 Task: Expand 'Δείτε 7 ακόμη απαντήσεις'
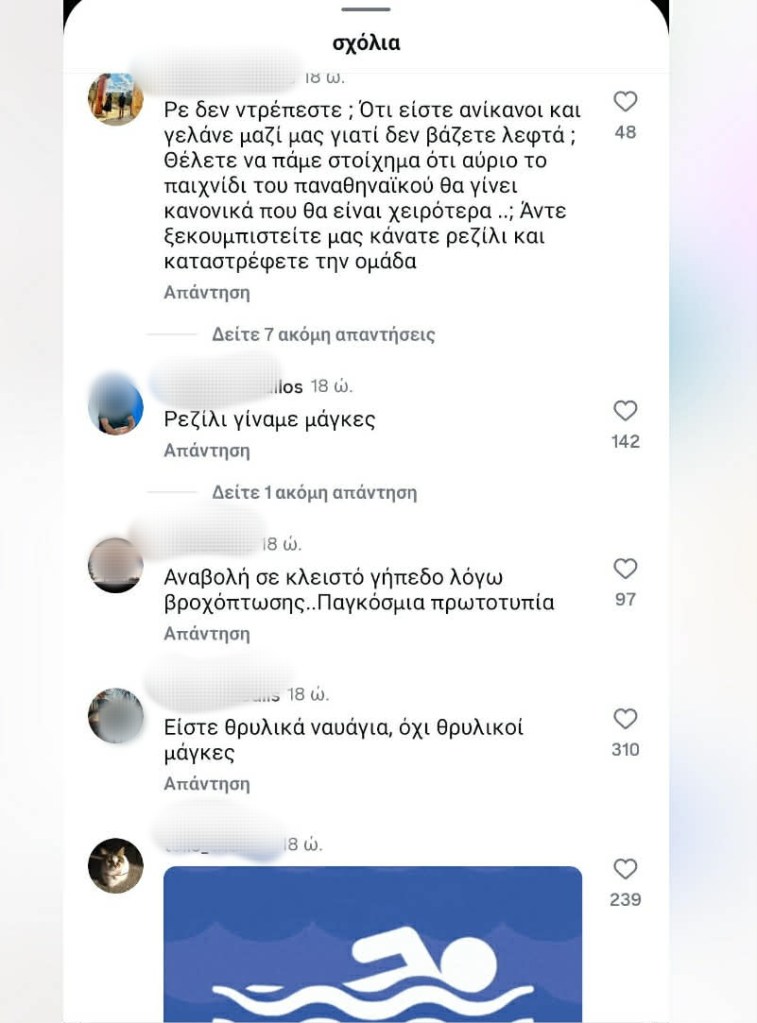click(x=323, y=335)
